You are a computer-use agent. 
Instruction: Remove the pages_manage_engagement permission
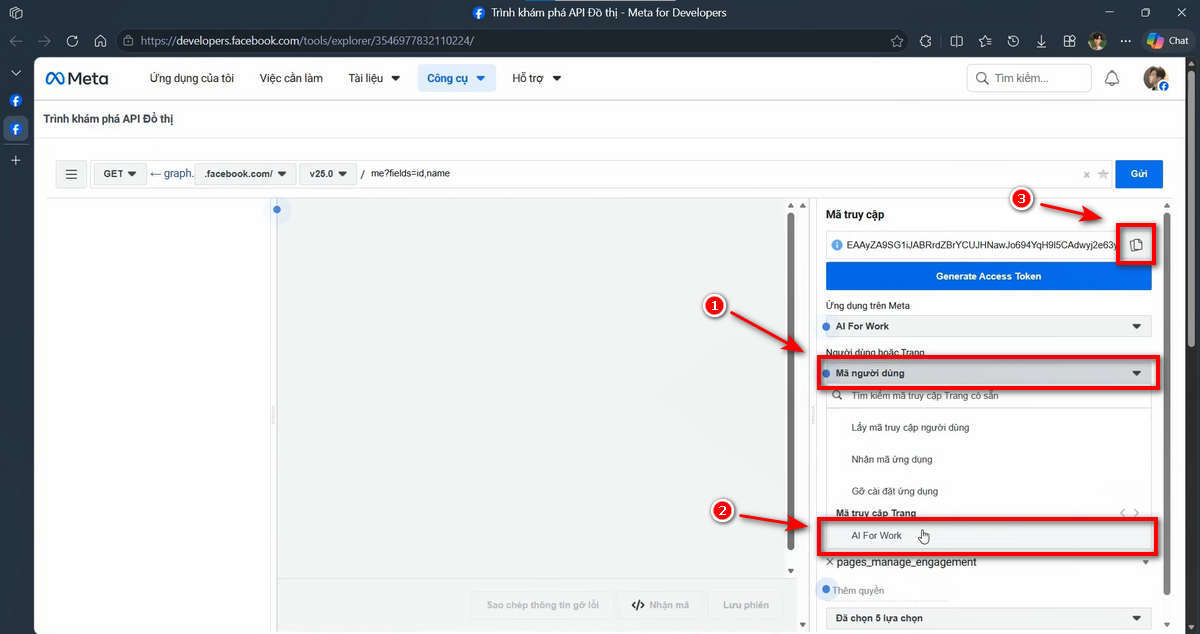(x=830, y=562)
